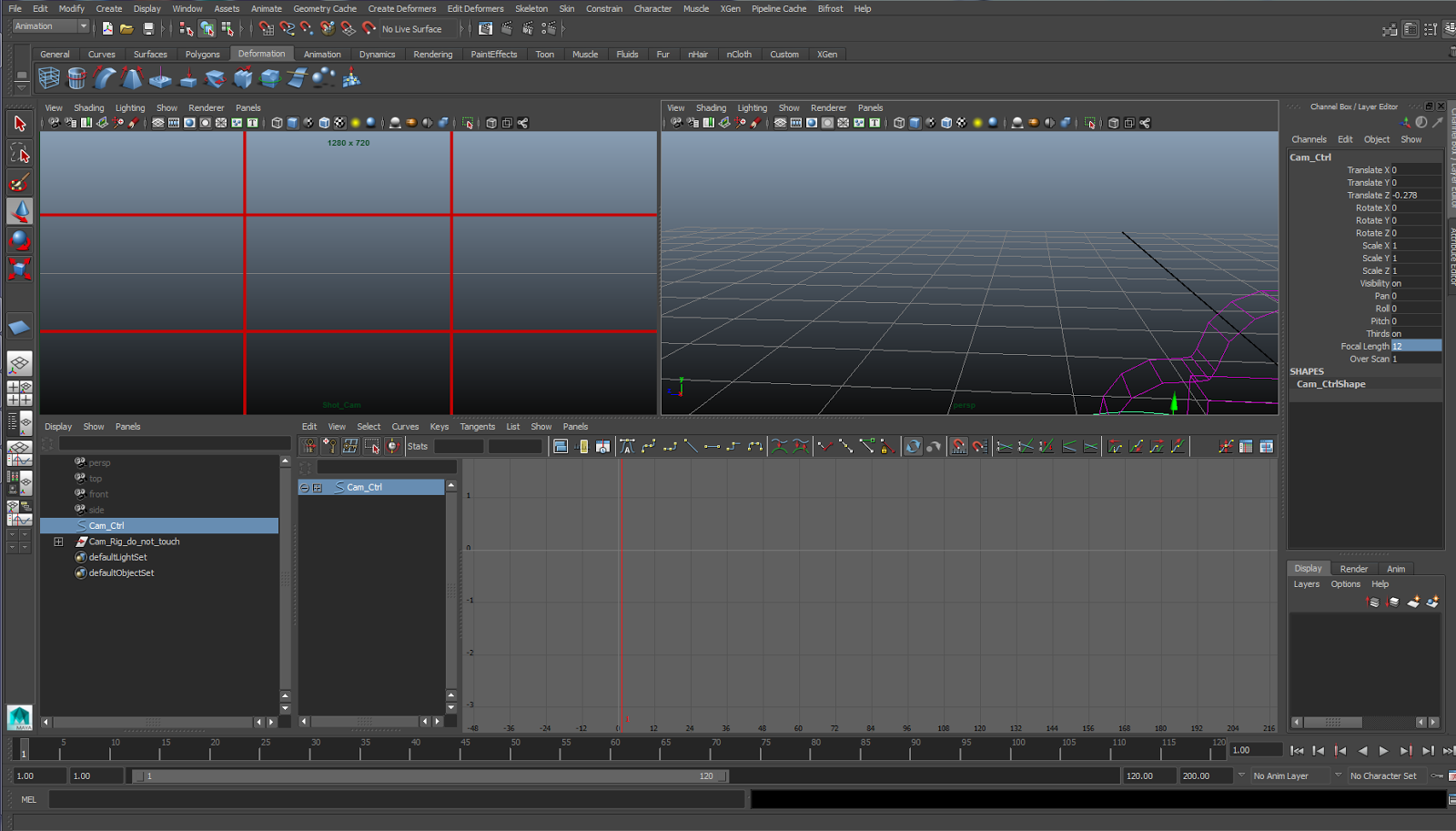Play animation backwards
Screen dimensions: 1456x831
point(1362,751)
